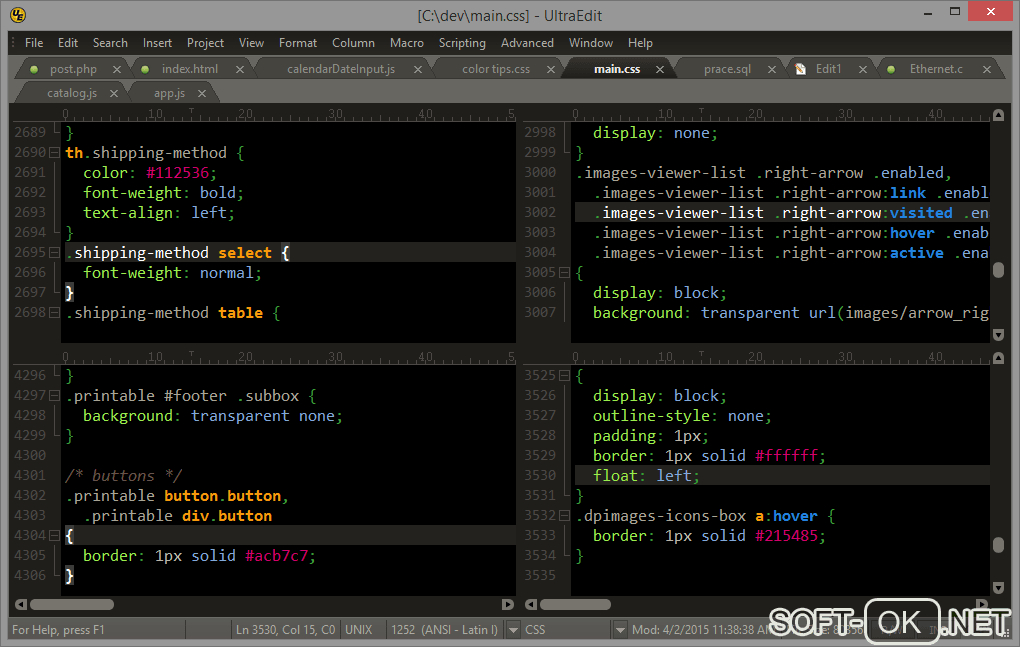1020x647 pixels.
Task: Open the Scripting menu
Action: tap(462, 43)
